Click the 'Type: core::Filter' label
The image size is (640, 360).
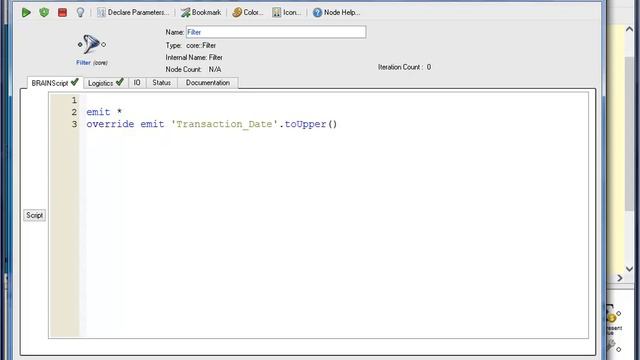(191, 45)
